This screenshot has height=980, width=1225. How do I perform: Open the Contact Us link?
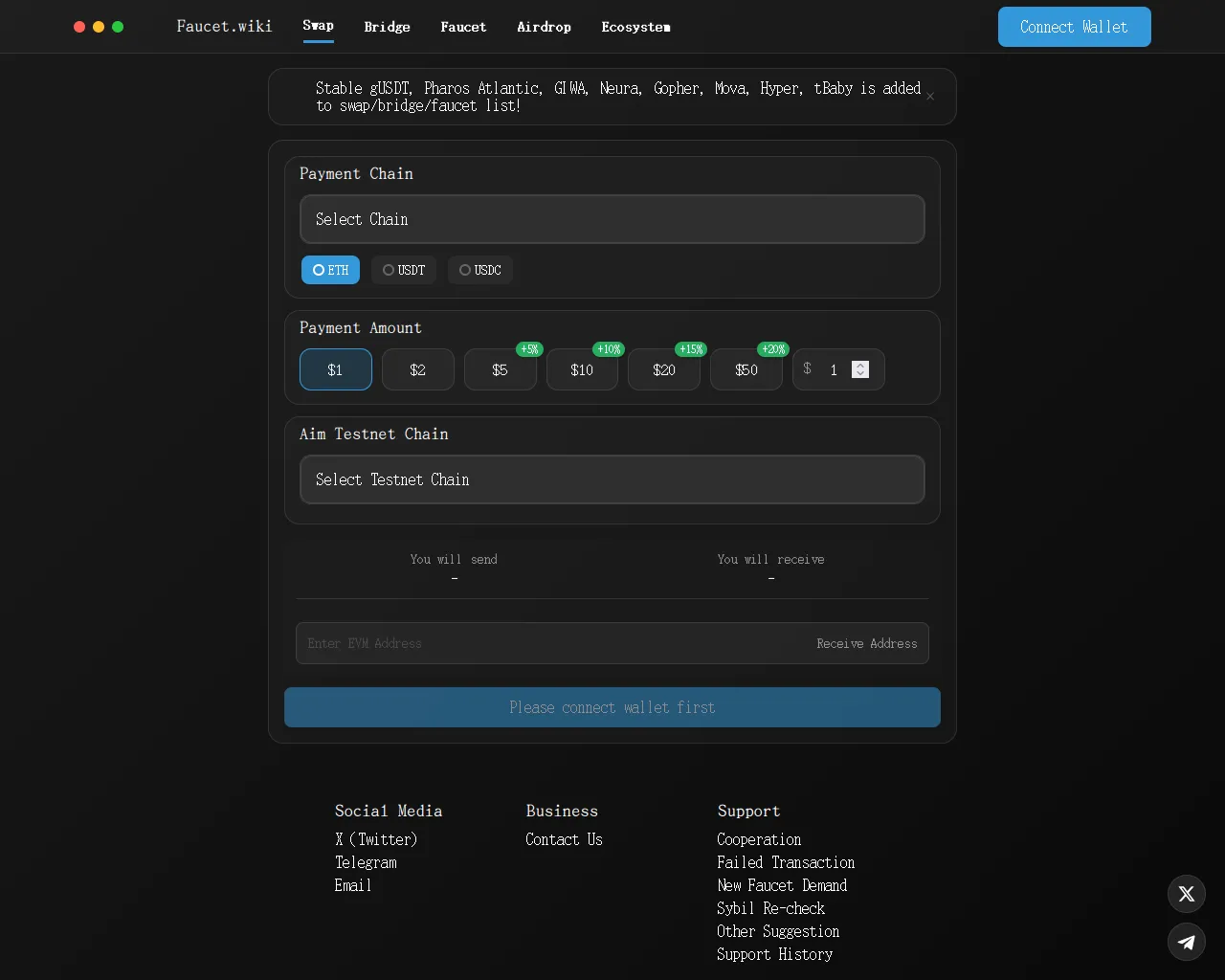click(564, 839)
